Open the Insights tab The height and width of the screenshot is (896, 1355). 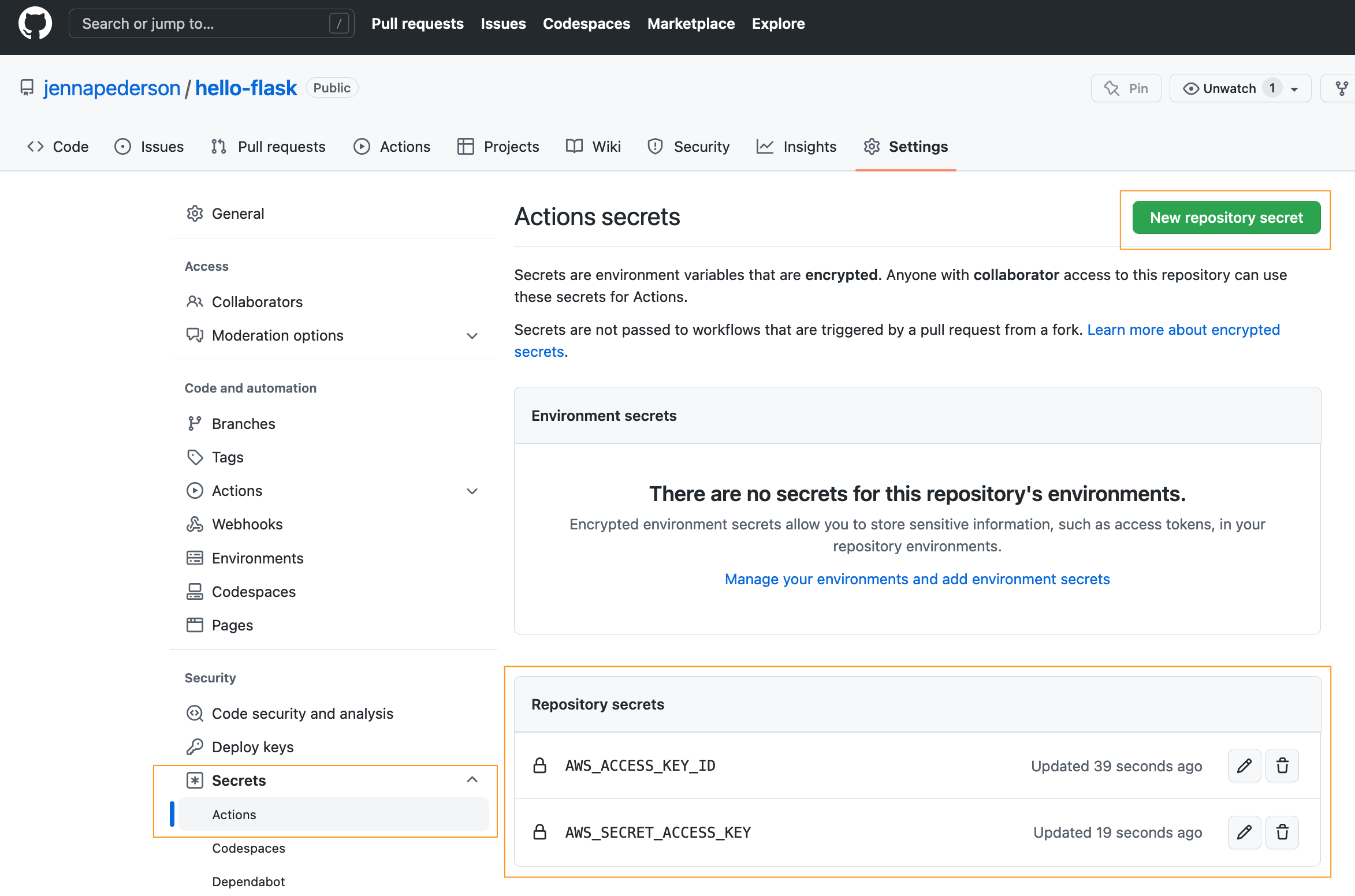tap(796, 147)
